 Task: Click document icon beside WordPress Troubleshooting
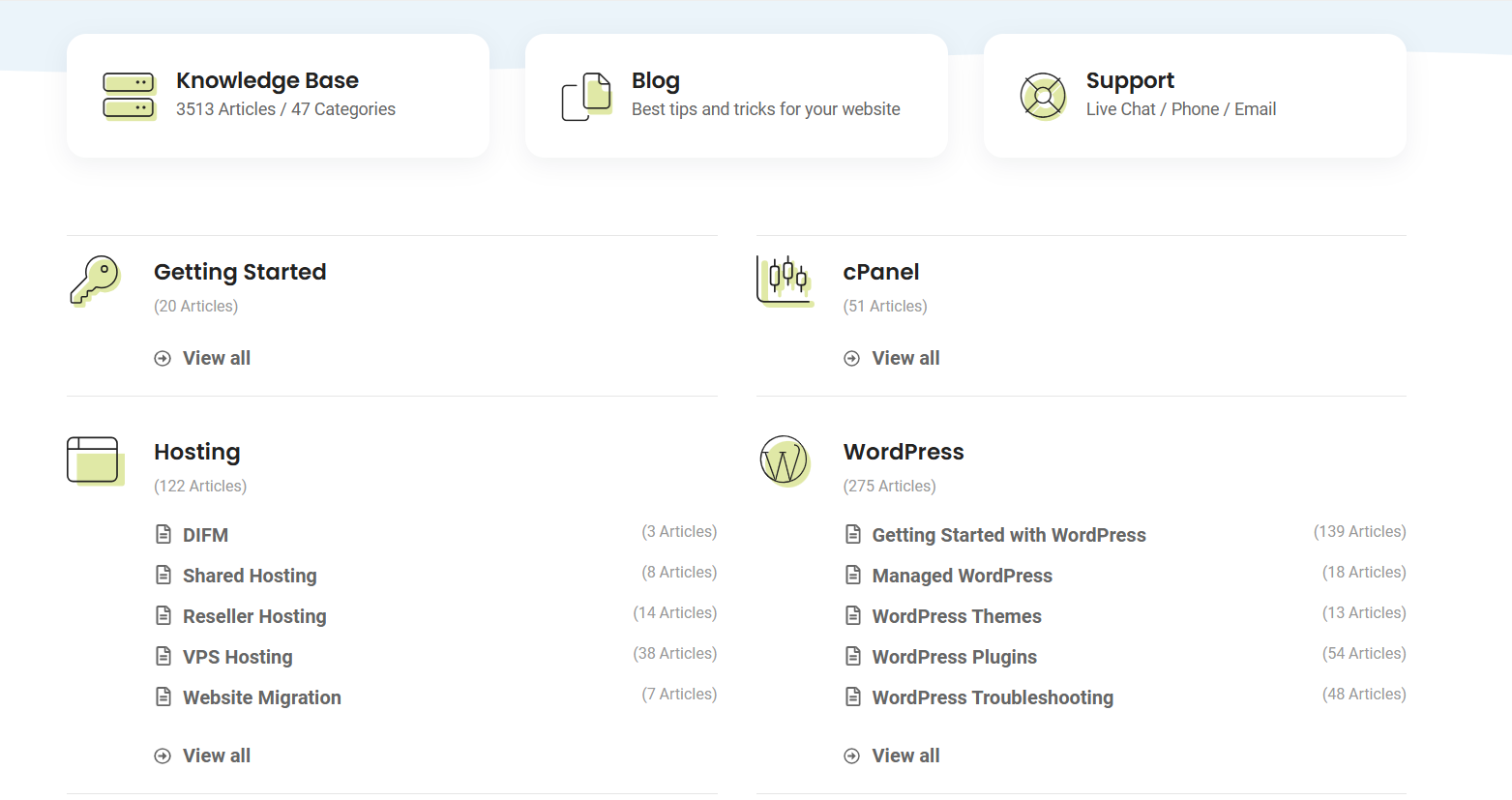853,696
